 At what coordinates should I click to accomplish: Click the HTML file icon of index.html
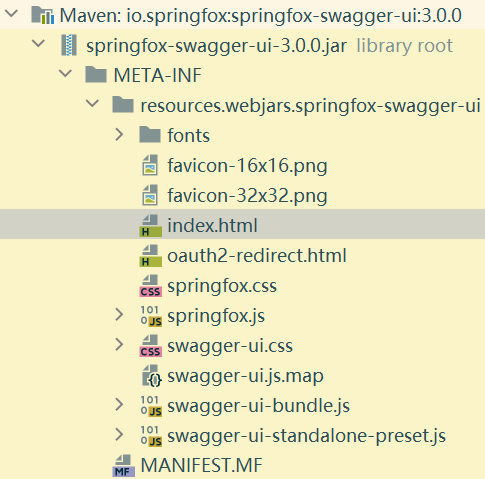click(151, 226)
